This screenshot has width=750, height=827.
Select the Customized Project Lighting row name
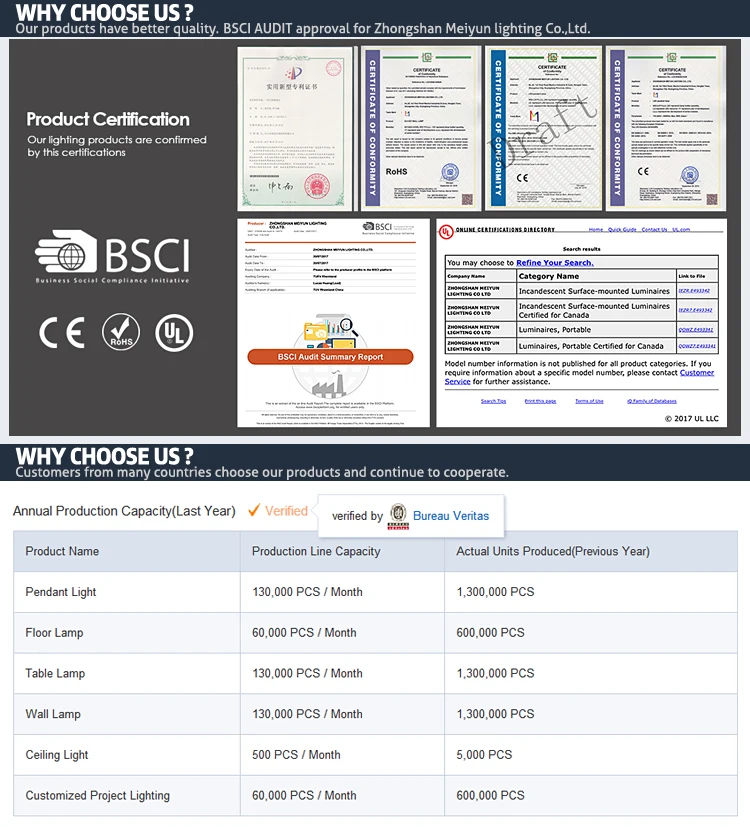98,795
